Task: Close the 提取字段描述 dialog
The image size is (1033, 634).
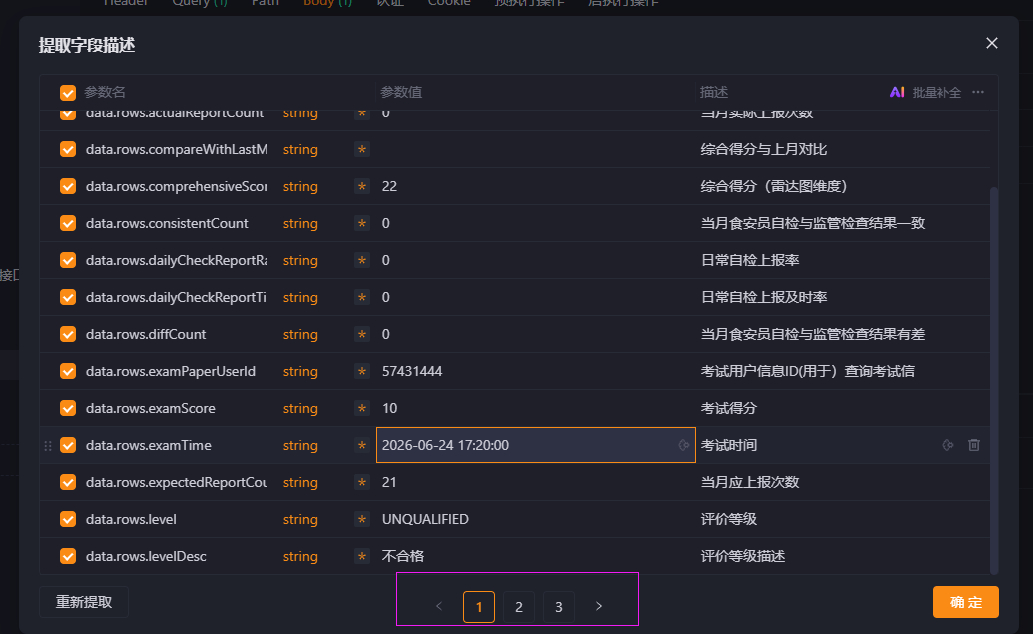Action: click(991, 43)
